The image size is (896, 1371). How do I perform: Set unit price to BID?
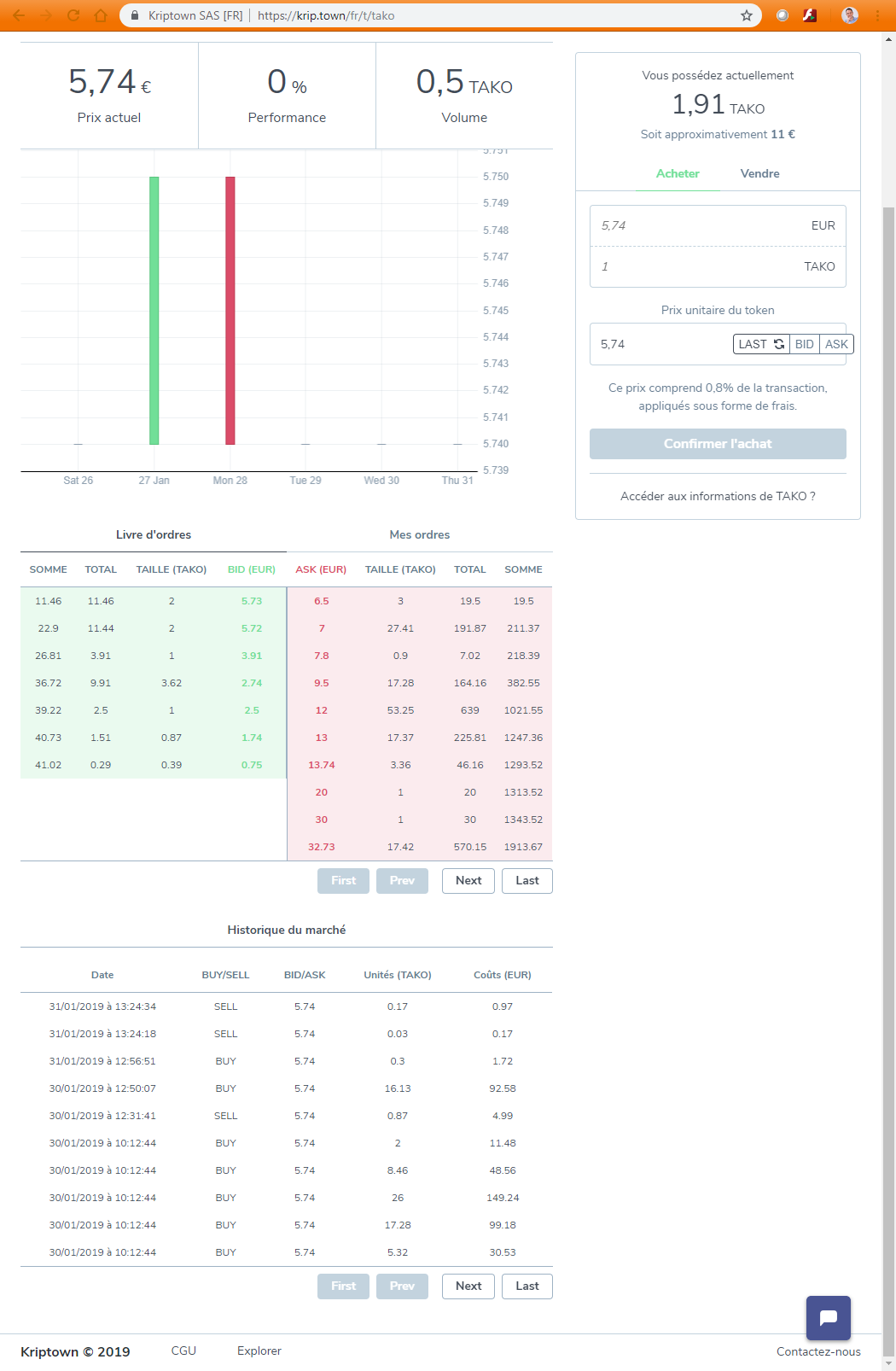pos(805,344)
